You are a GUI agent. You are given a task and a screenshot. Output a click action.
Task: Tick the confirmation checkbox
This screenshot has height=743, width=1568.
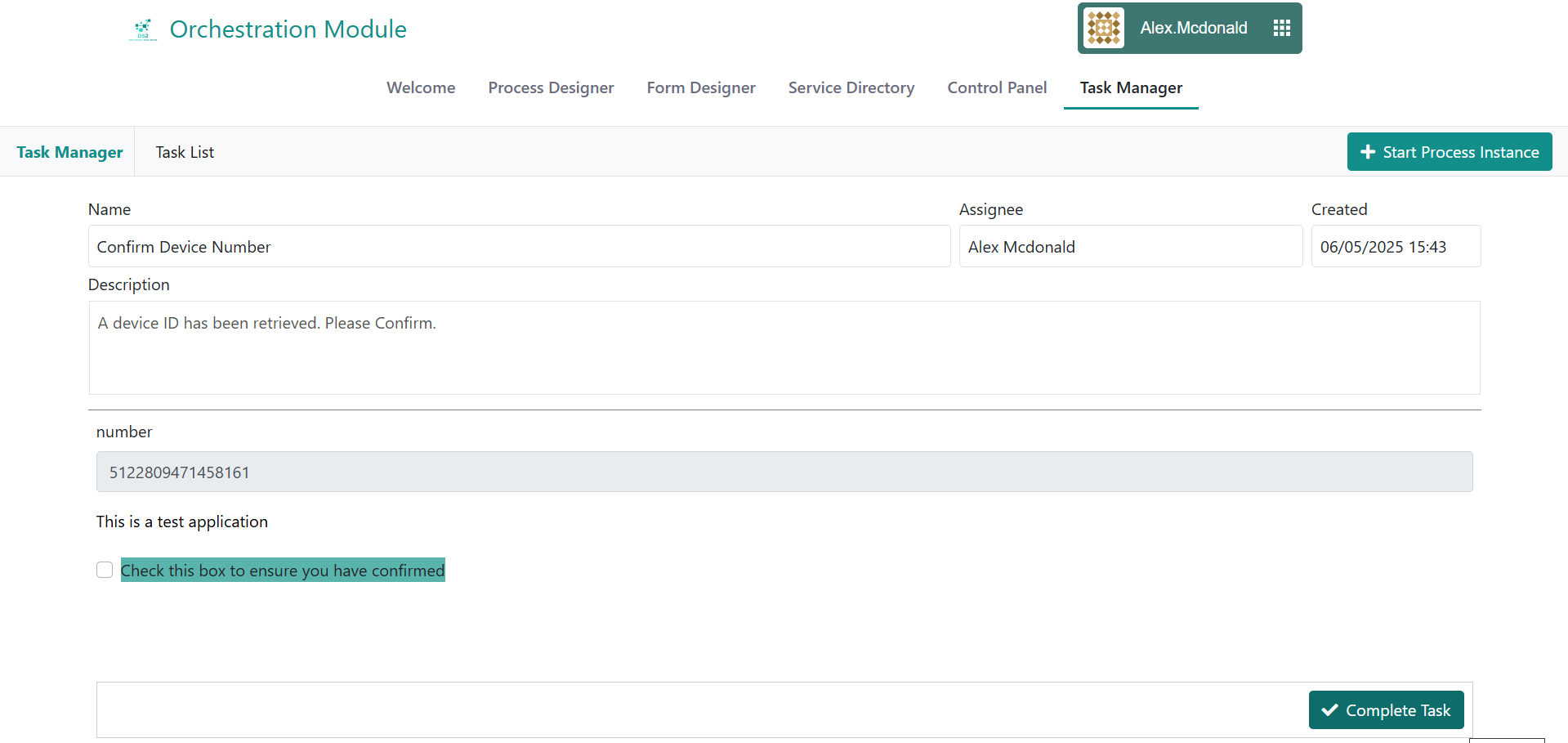(x=105, y=570)
